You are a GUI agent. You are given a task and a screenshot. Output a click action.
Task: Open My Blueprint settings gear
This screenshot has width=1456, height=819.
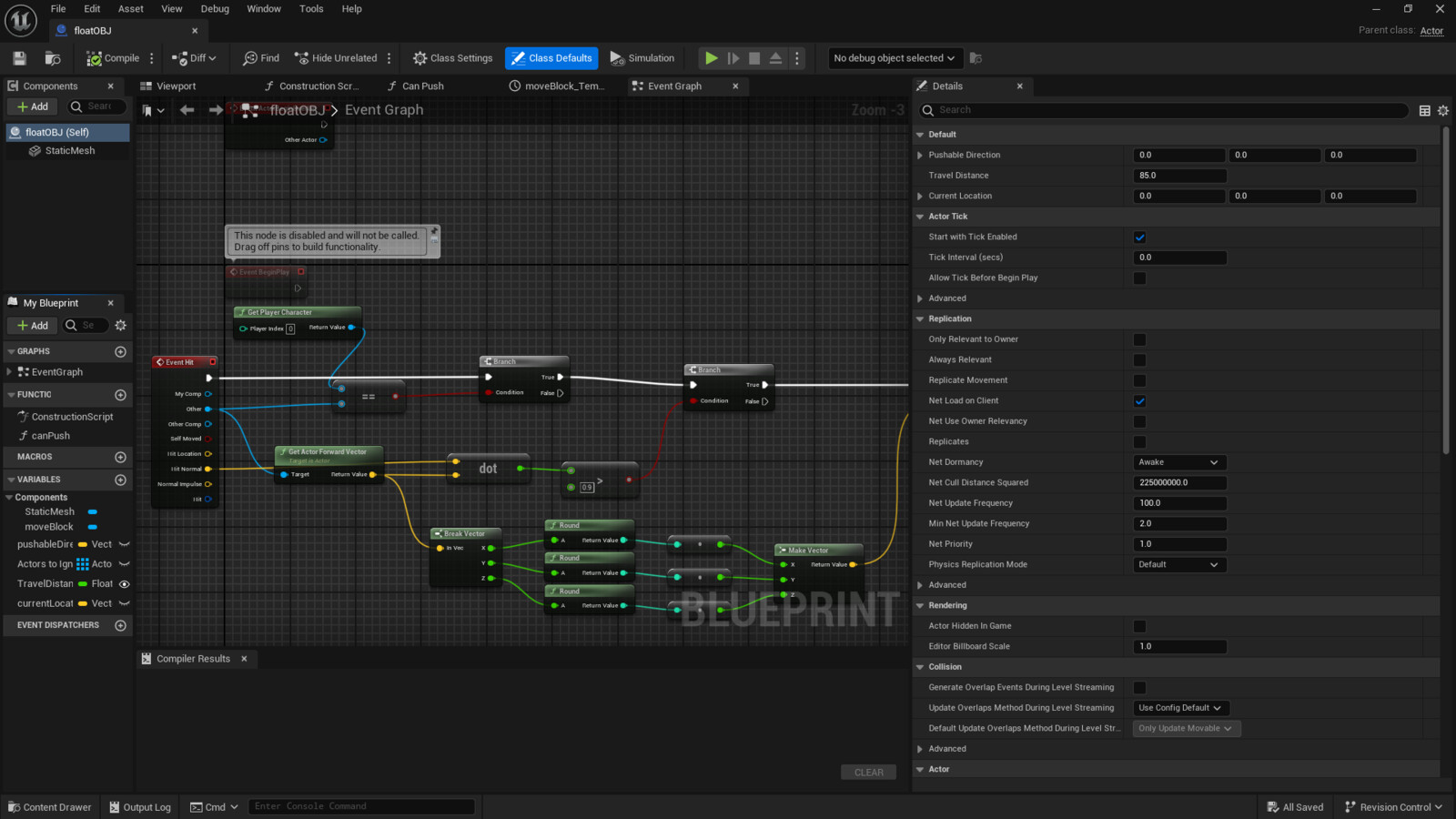(x=120, y=326)
